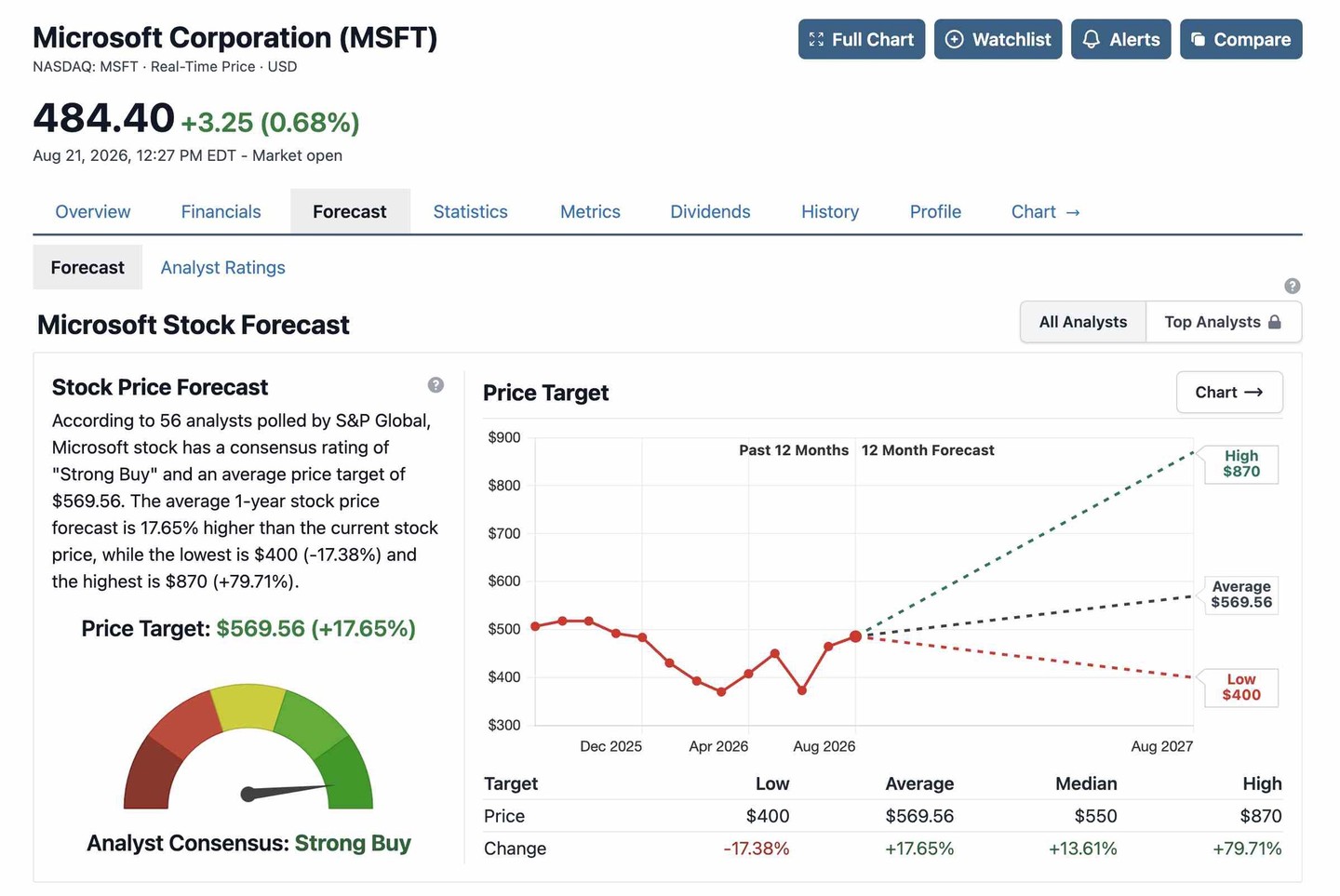Image resolution: width=1340 pixels, height=896 pixels.
Task: Click the Alerts bell button
Action: click(x=1121, y=39)
